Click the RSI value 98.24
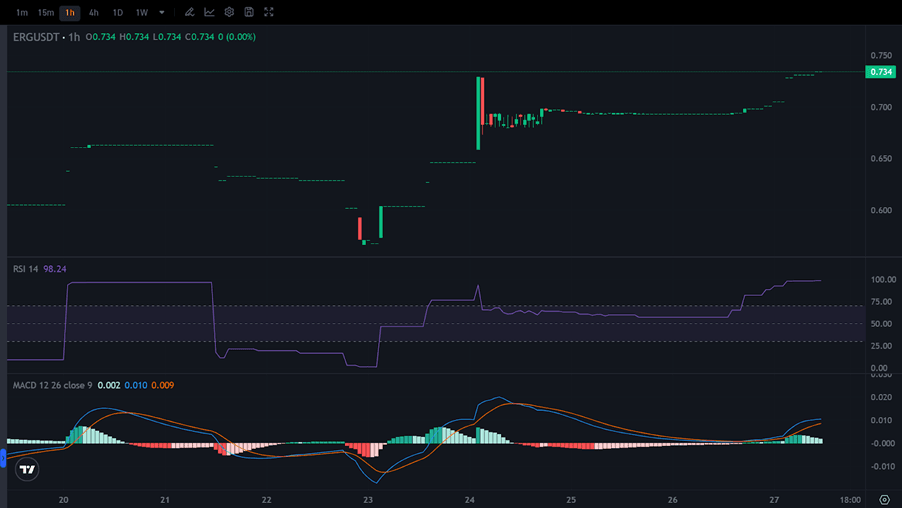This screenshot has width=902, height=508. tap(55, 269)
